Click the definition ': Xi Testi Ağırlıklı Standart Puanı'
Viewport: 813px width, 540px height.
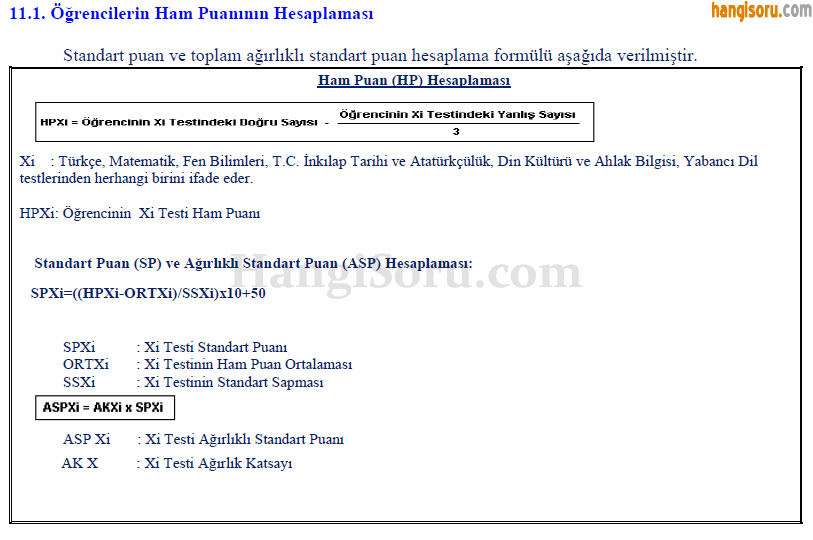(x=240, y=439)
